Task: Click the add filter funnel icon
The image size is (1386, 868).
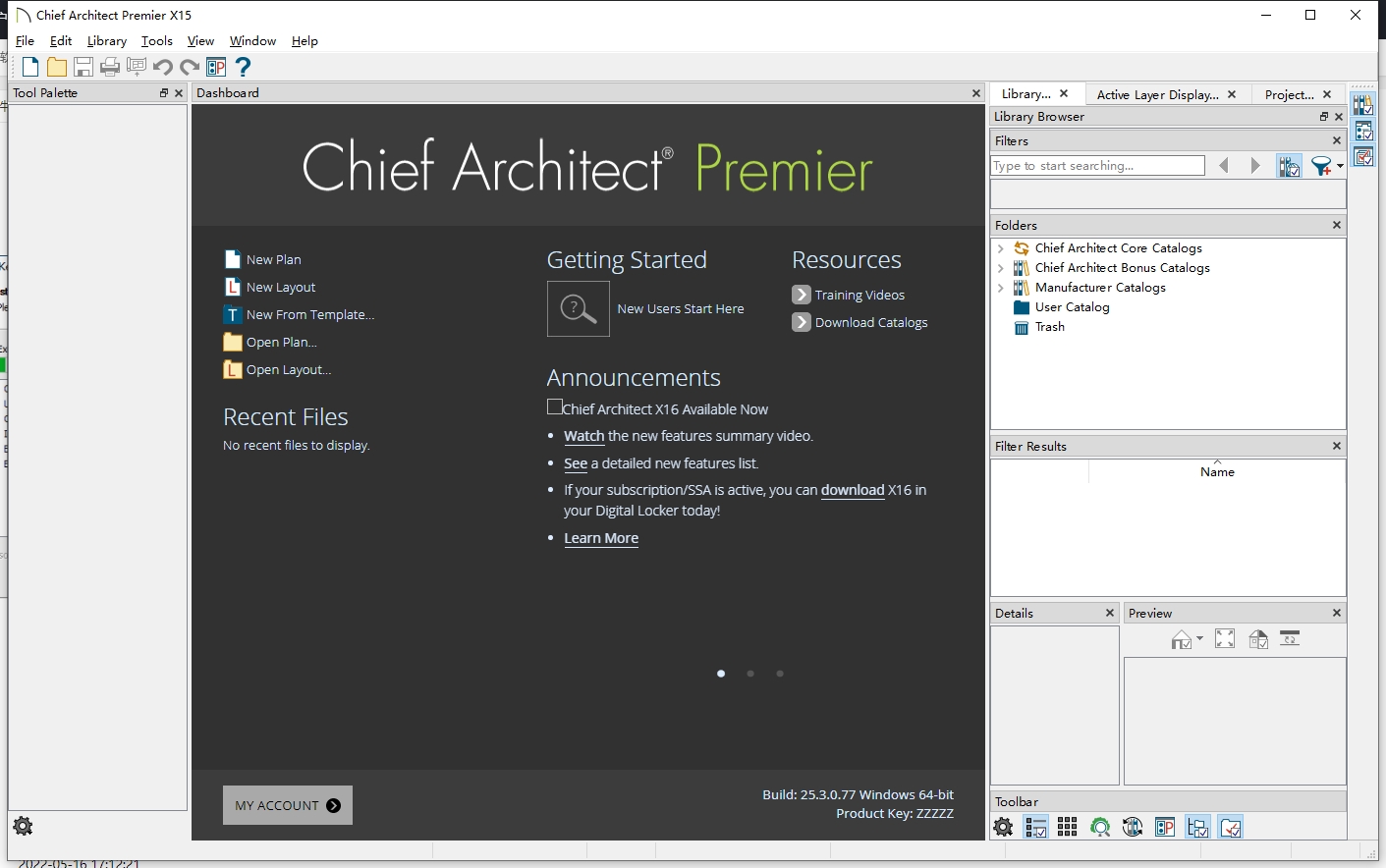Action: [1322, 166]
